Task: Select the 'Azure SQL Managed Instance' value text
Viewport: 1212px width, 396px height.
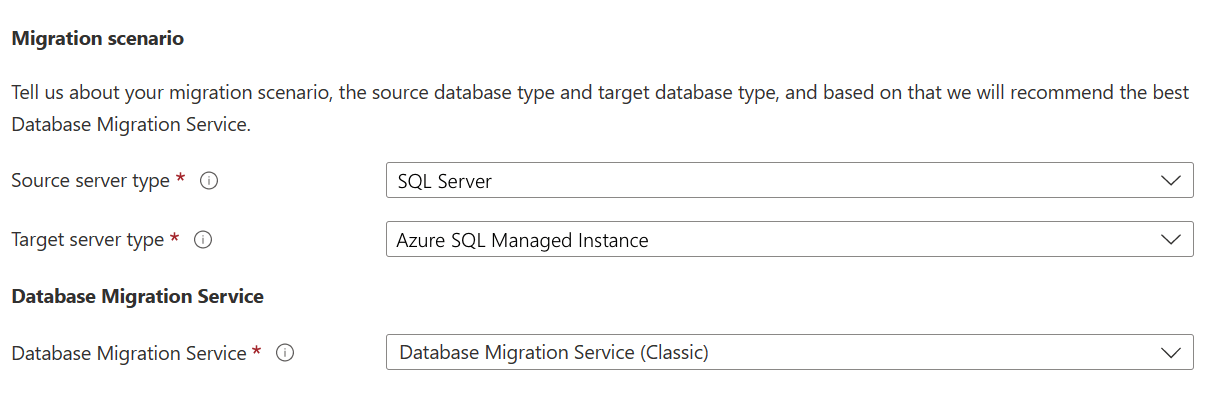Action: (x=523, y=240)
